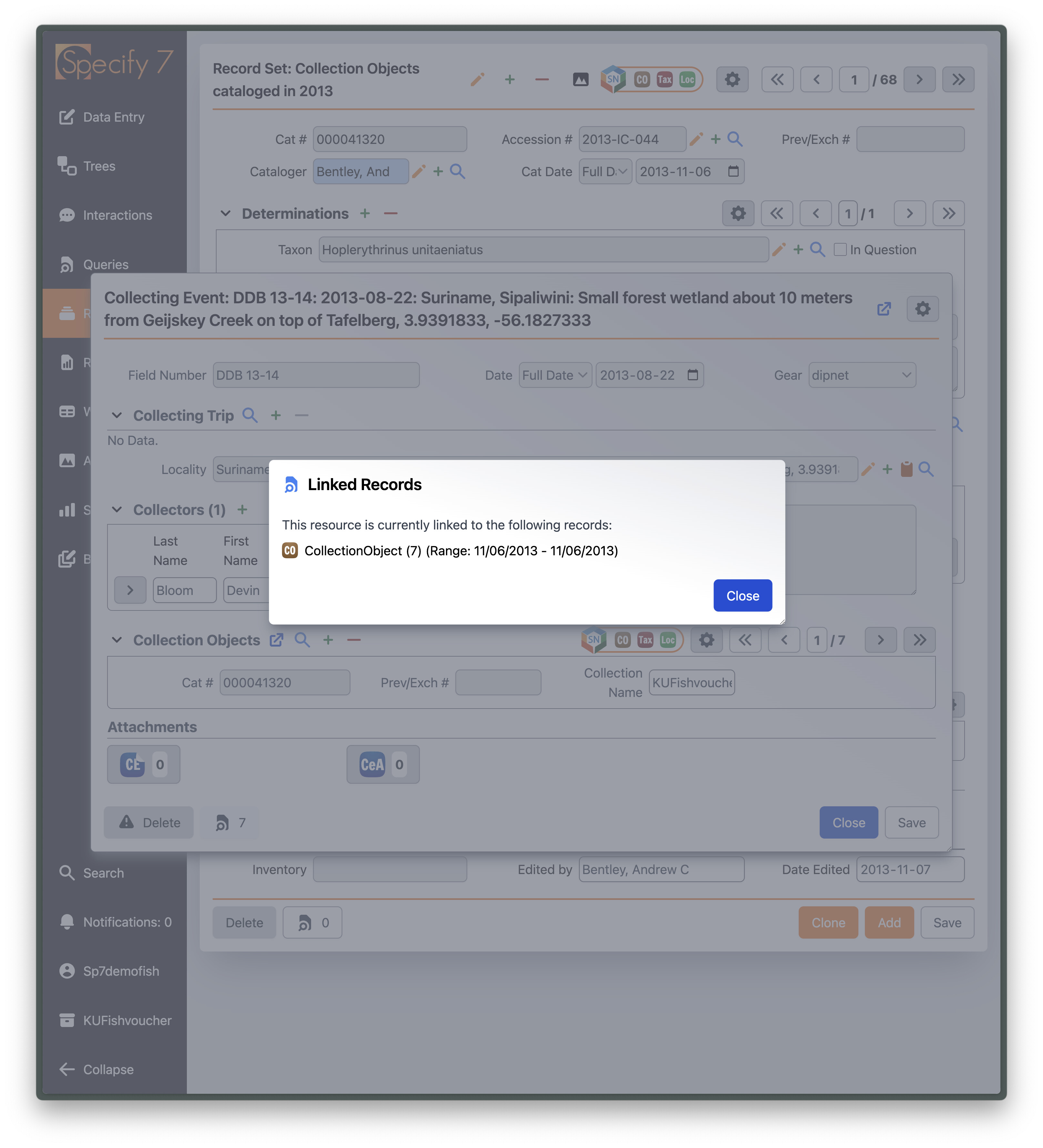The height and width of the screenshot is (1148, 1043).
Task: Click the Interactions speech bubble icon
Action: pyautogui.click(x=67, y=215)
